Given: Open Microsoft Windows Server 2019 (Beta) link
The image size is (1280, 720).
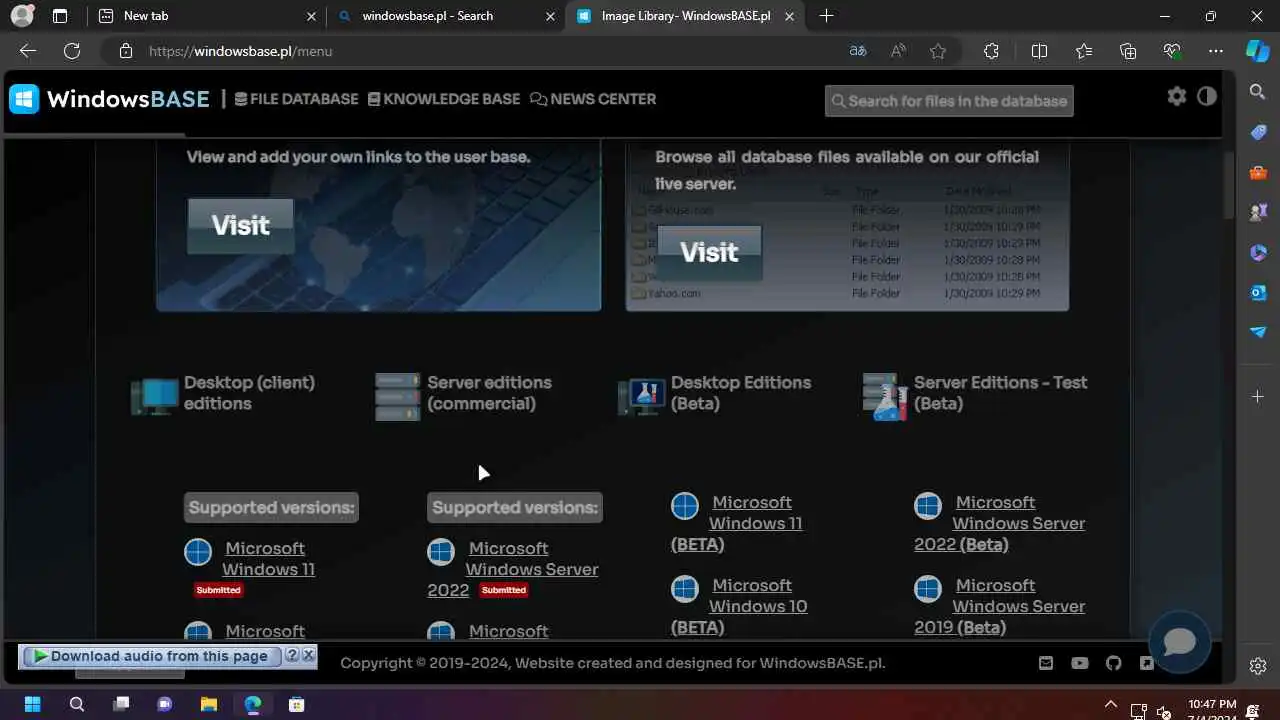Looking at the screenshot, I should coord(1000,606).
